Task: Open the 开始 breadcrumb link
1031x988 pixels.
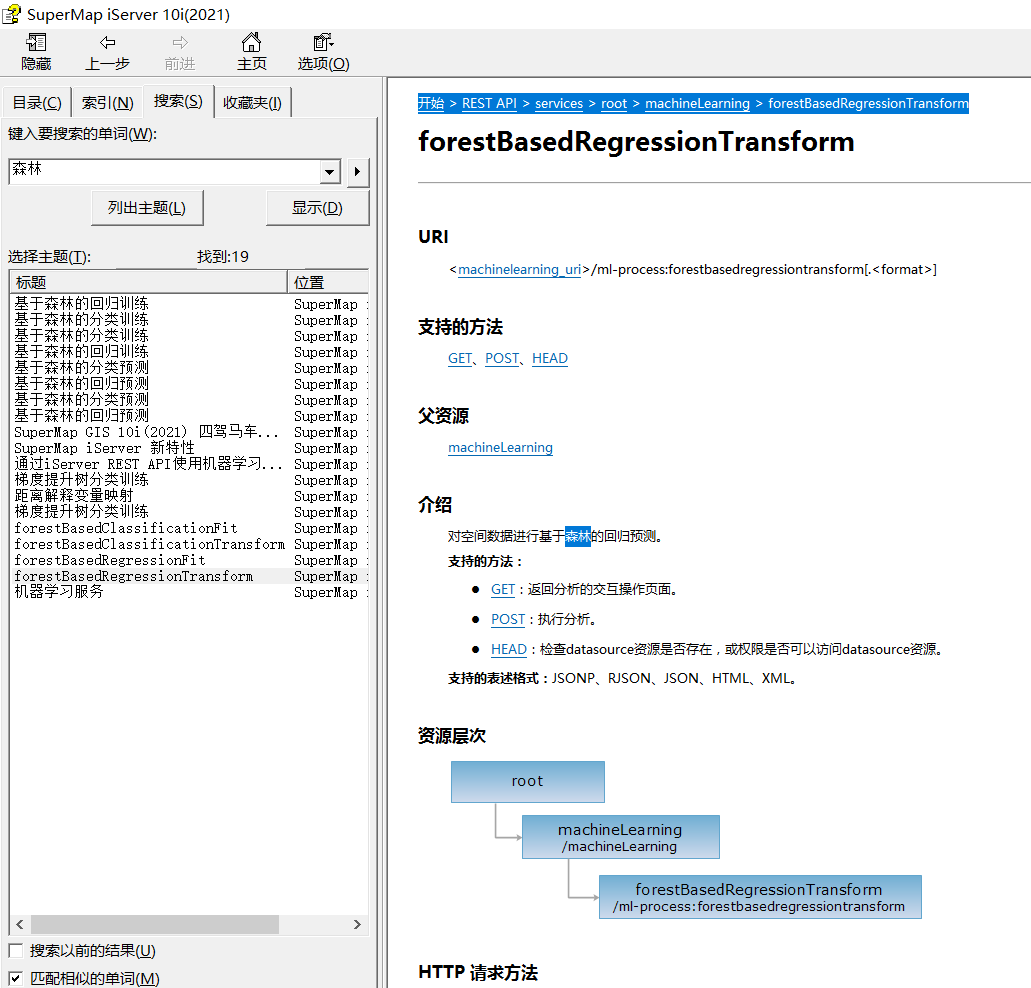Action: [431, 103]
